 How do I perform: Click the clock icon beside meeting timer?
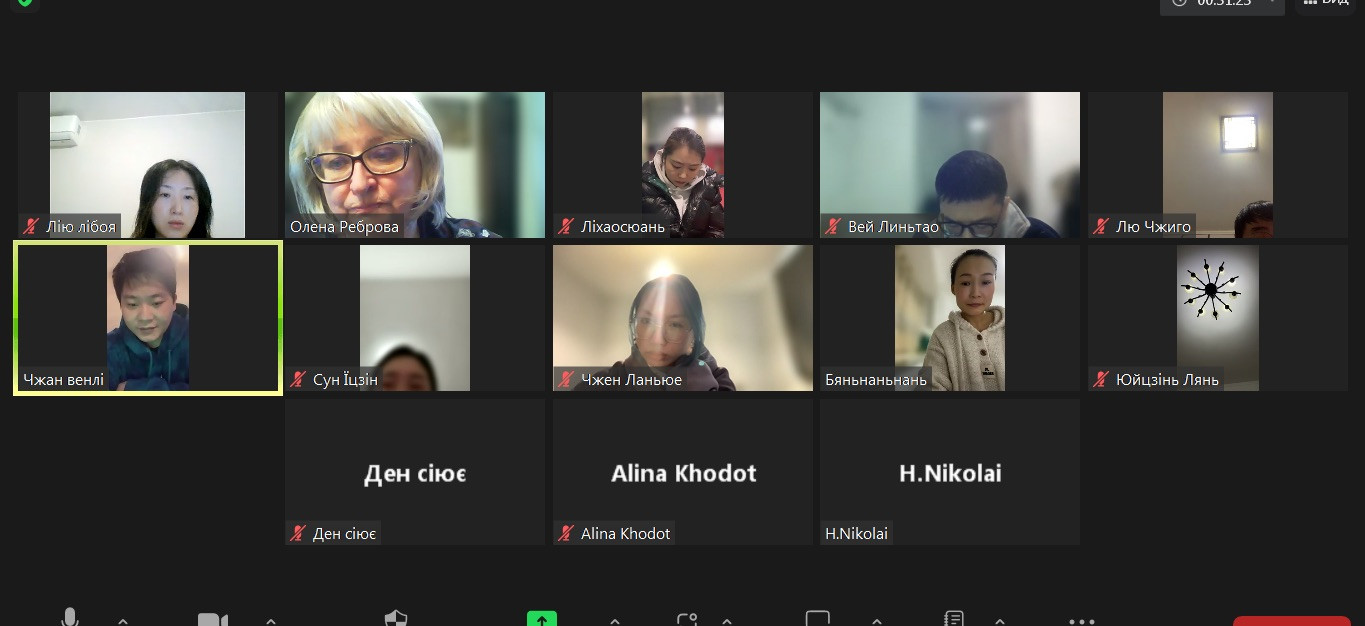click(1179, 3)
